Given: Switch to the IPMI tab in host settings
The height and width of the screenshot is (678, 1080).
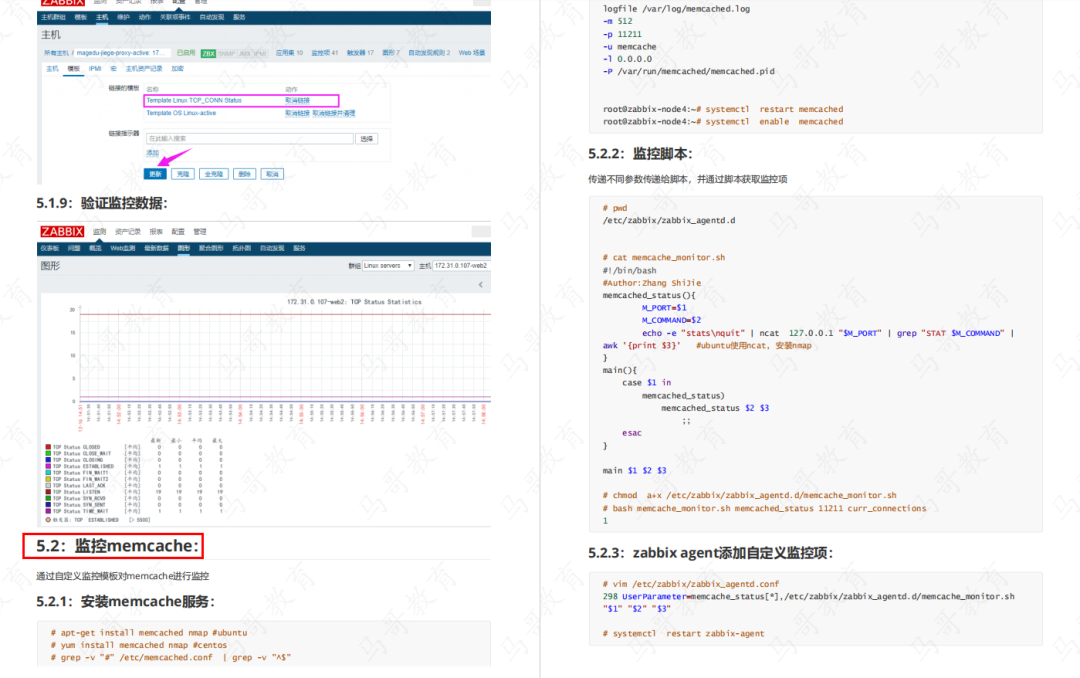Looking at the screenshot, I should (x=95, y=69).
